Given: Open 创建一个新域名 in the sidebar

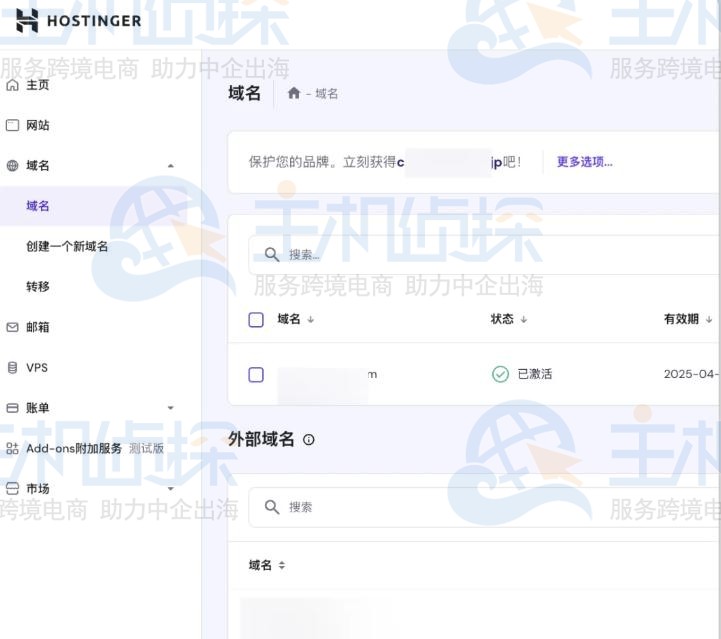Looking at the screenshot, I should pos(67,246).
